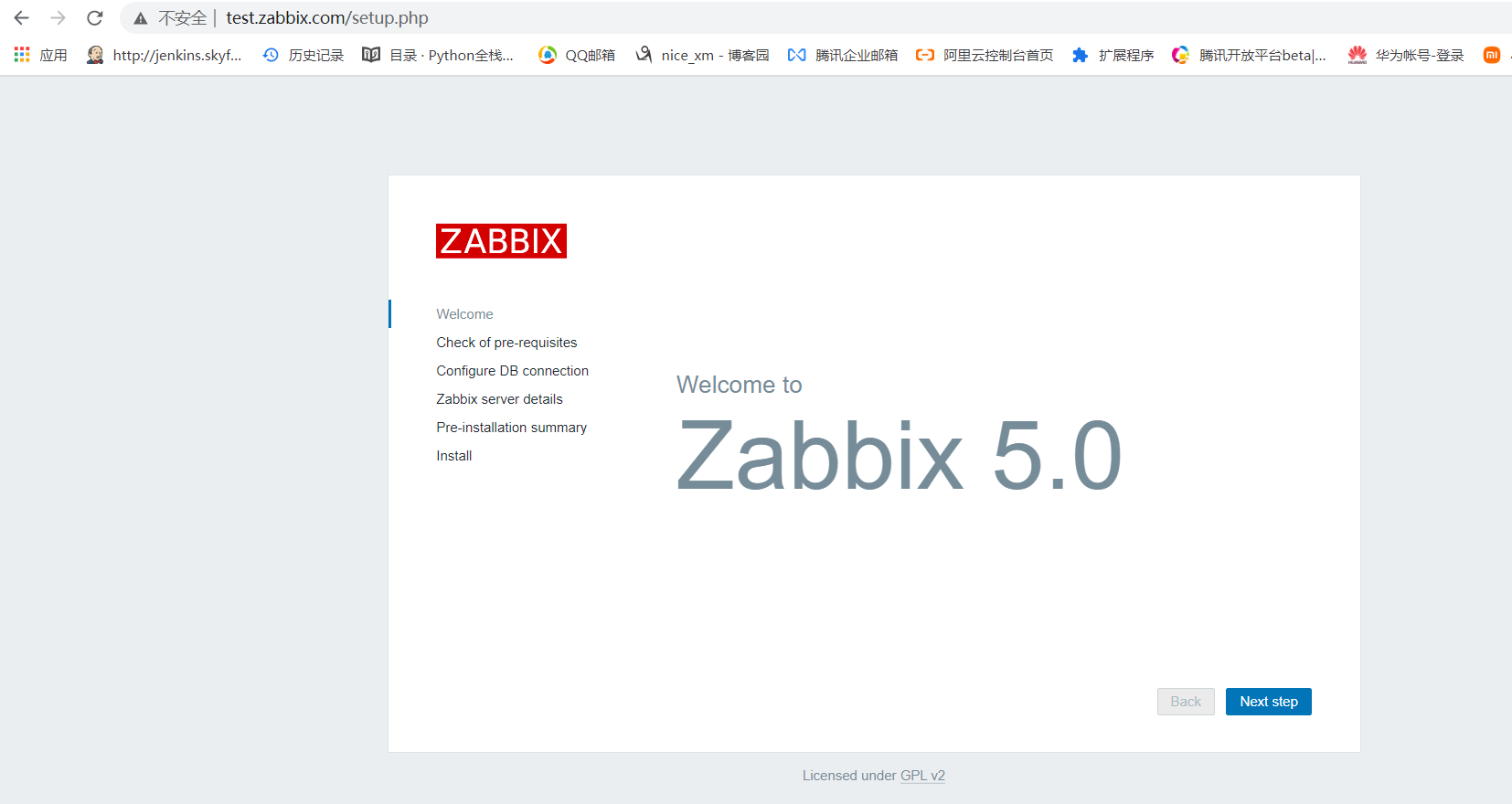Open the 腾讯开放平台beta bookmark icon

click(x=1181, y=55)
